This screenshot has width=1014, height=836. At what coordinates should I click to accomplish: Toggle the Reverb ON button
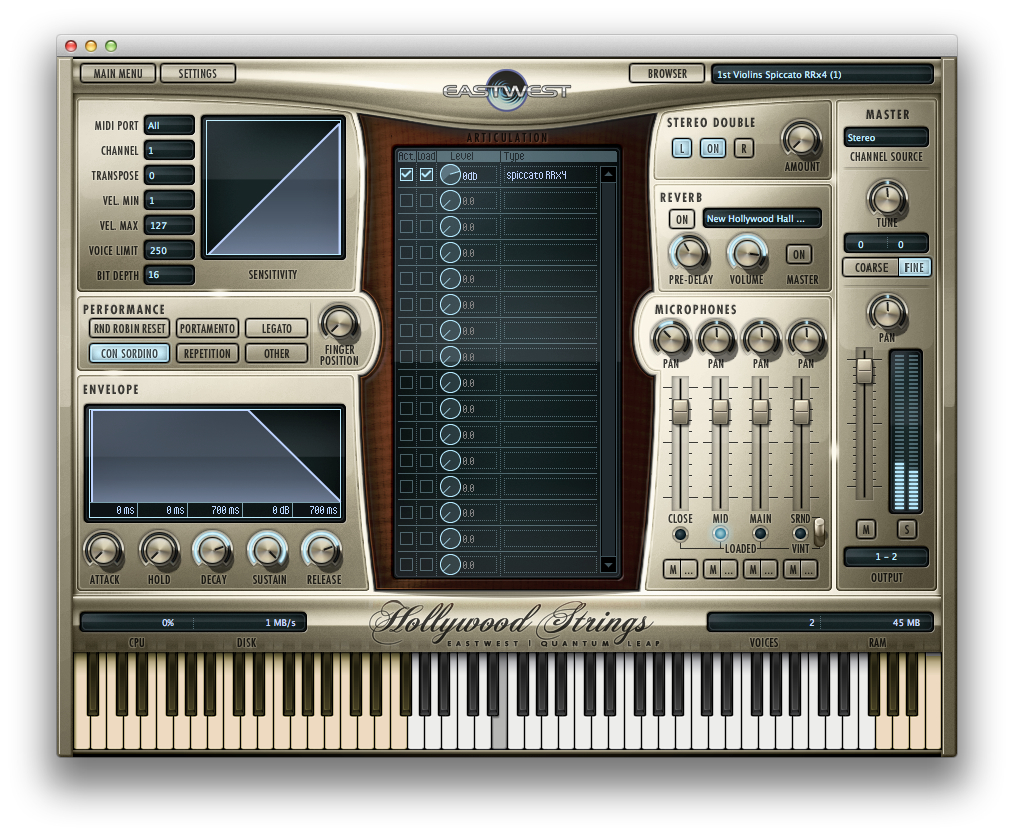tap(682, 219)
